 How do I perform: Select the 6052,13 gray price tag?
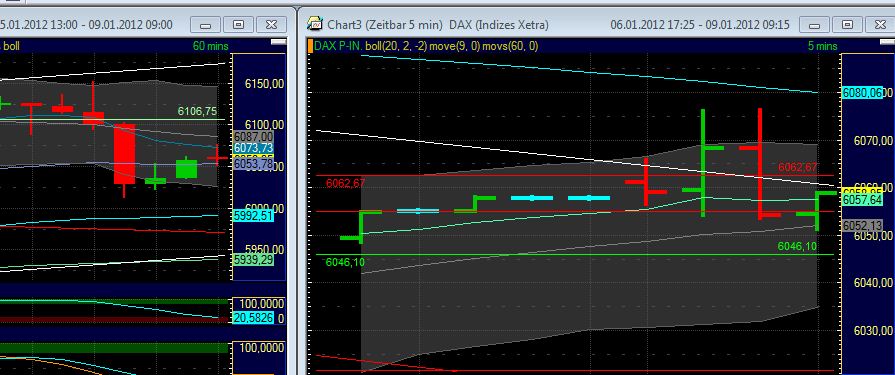point(863,225)
